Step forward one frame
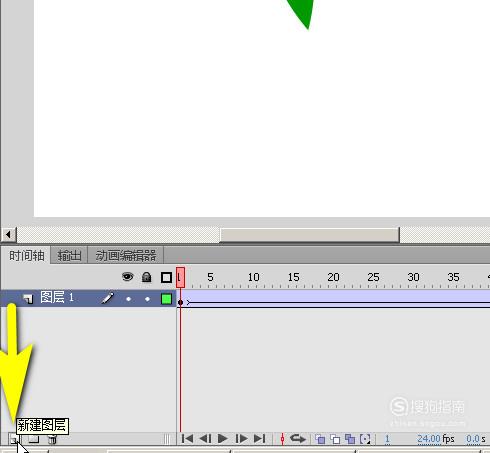 tap(241, 439)
